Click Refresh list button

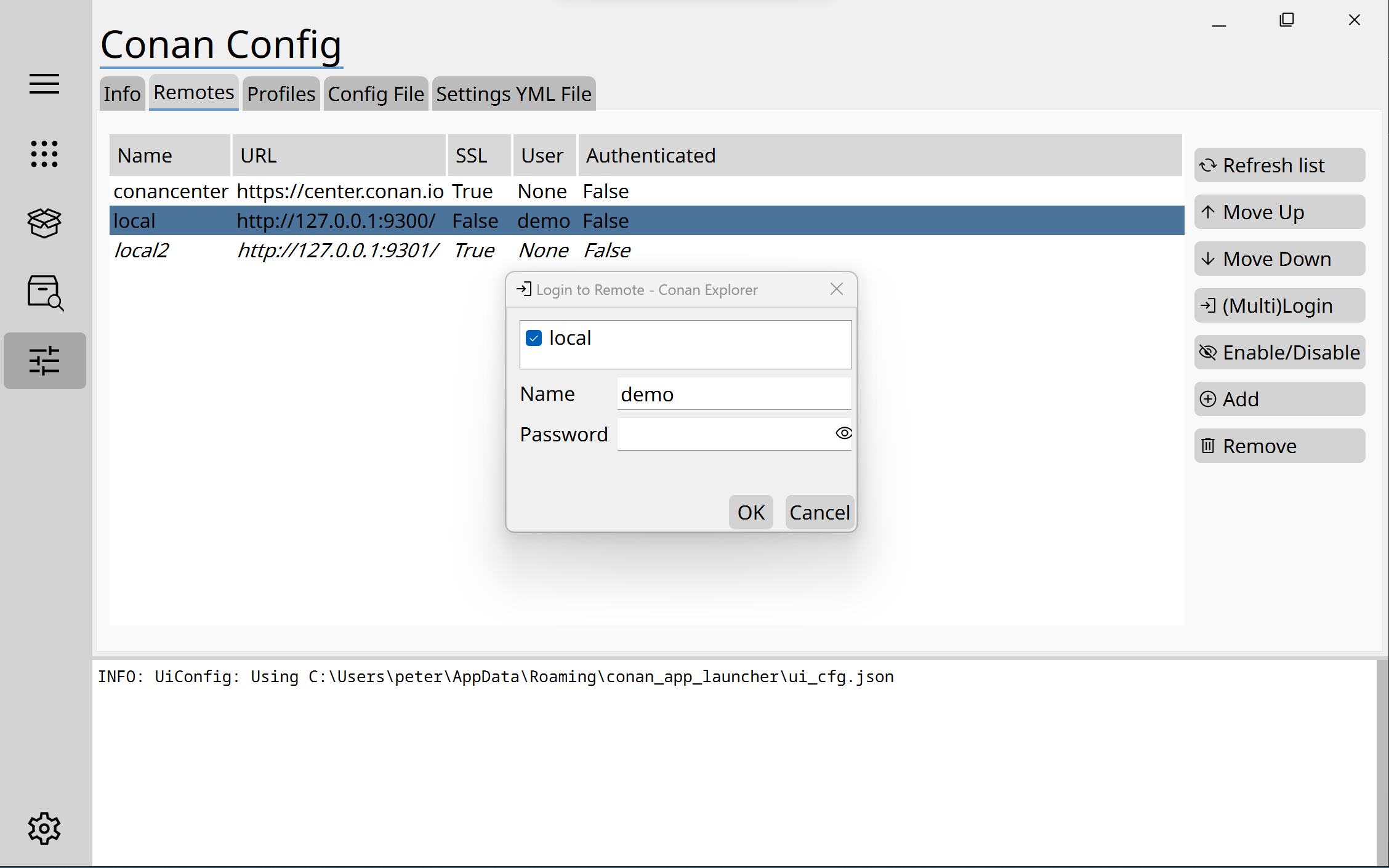coord(1279,165)
